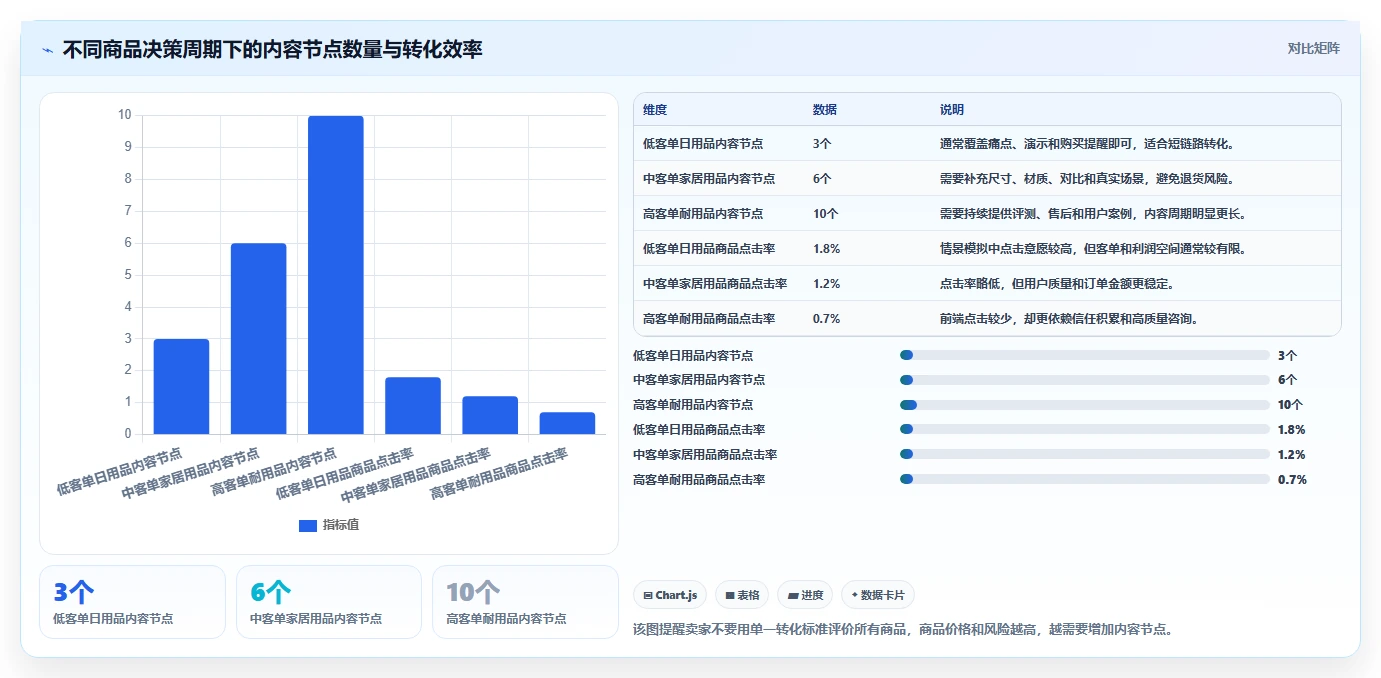Select the bar for 低客单日用品内容节点
Image resolution: width=1381 pixels, height=678 pixels.
[x=181, y=386]
